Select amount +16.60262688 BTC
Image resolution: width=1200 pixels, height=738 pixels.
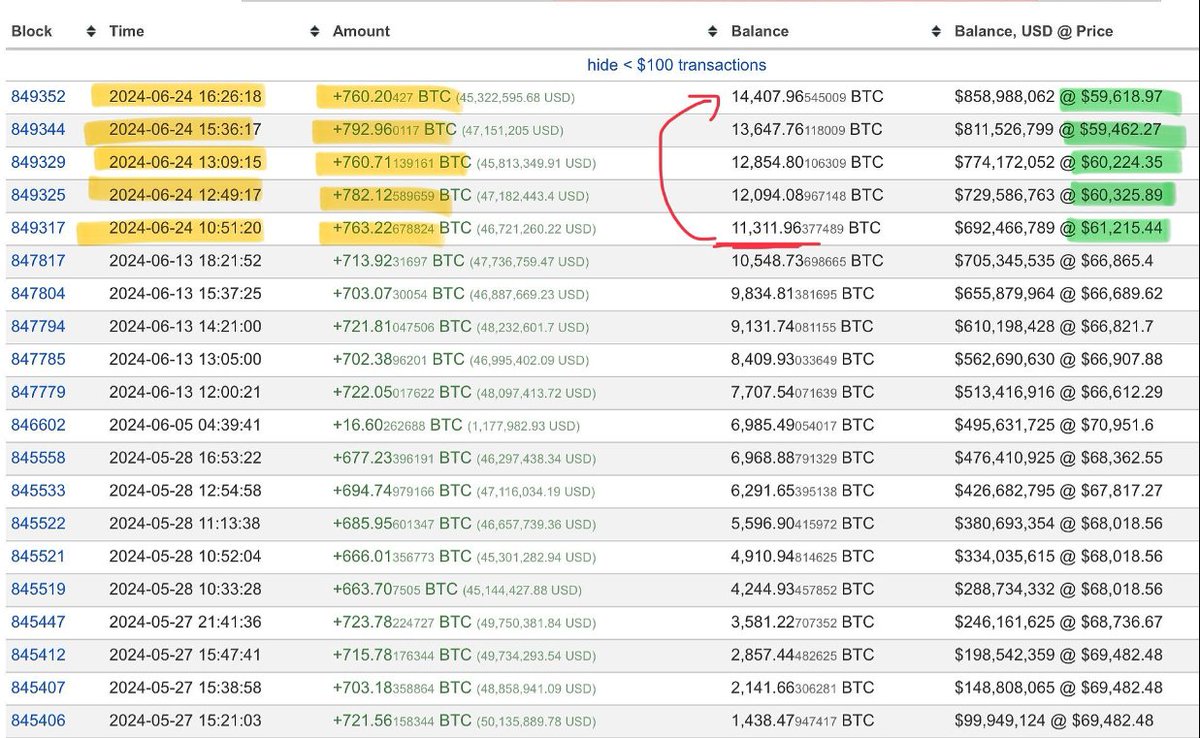point(397,425)
